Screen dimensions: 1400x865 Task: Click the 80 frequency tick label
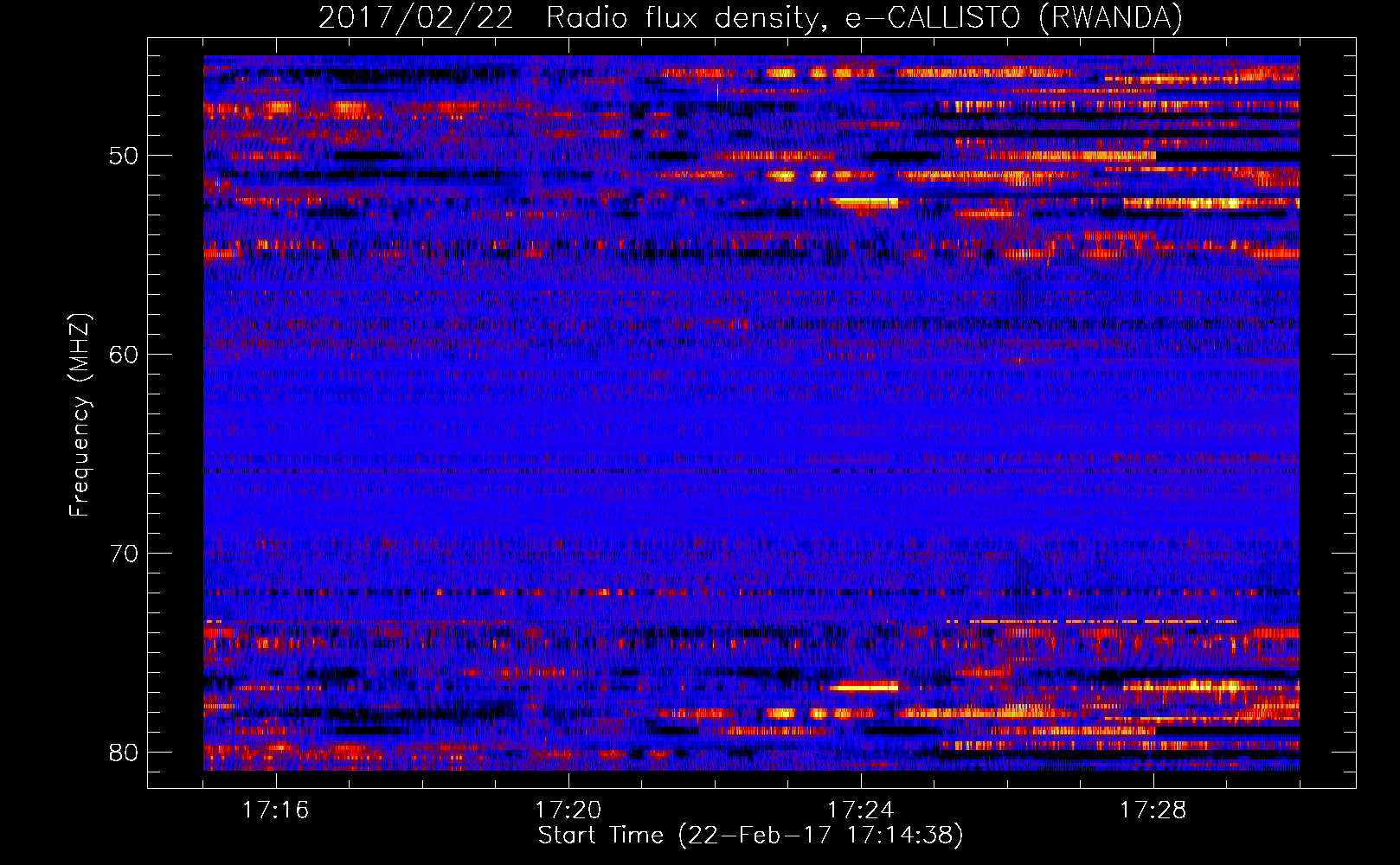click(124, 753)
